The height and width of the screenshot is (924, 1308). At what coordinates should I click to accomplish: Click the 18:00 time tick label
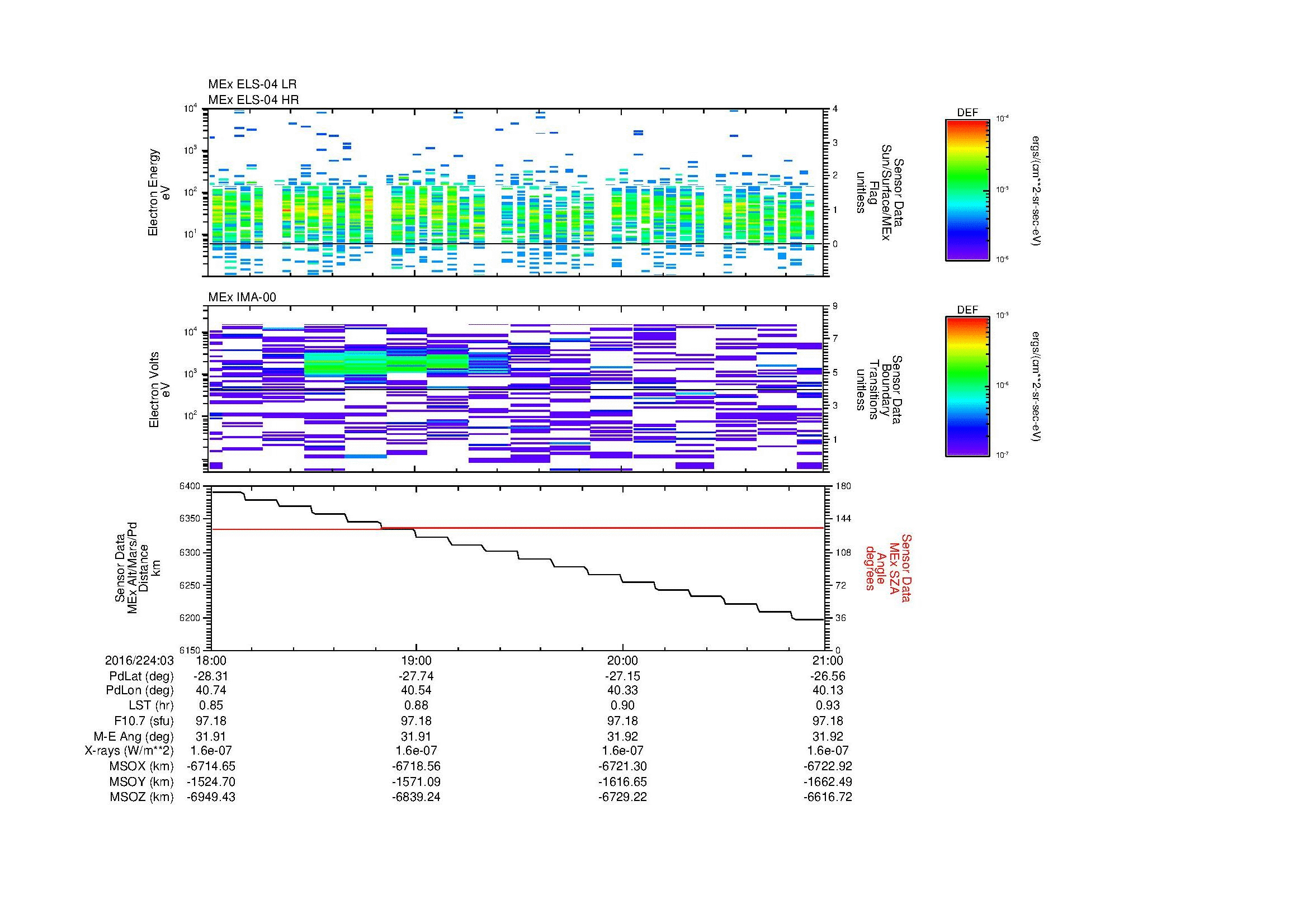tap(211, 661)
